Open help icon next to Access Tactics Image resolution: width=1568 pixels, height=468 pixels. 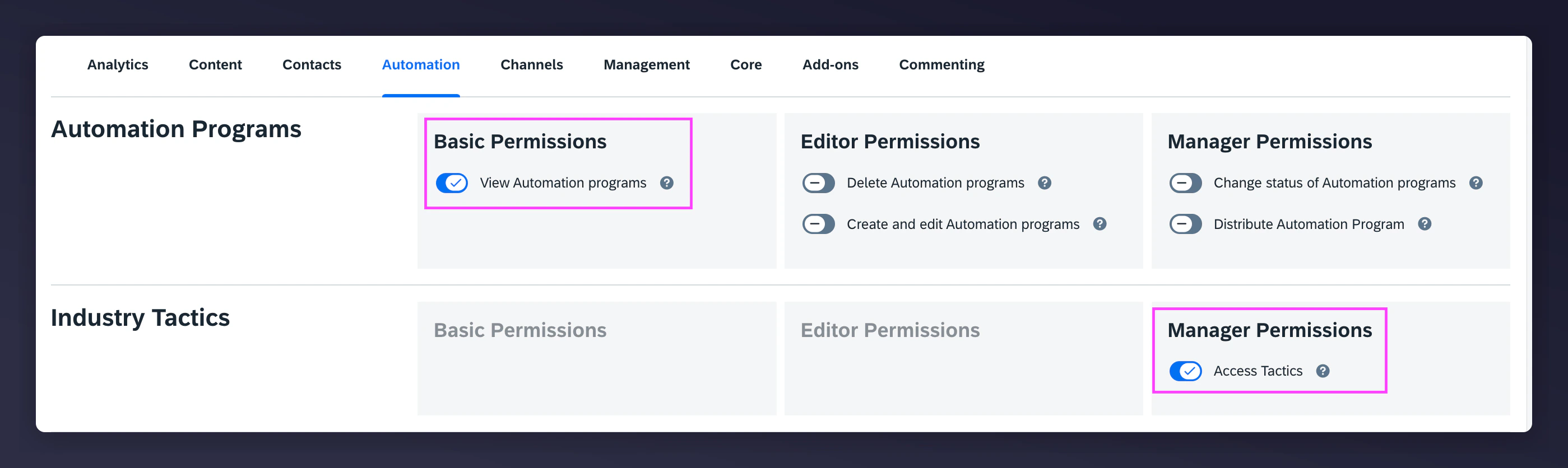point(1323,371)
